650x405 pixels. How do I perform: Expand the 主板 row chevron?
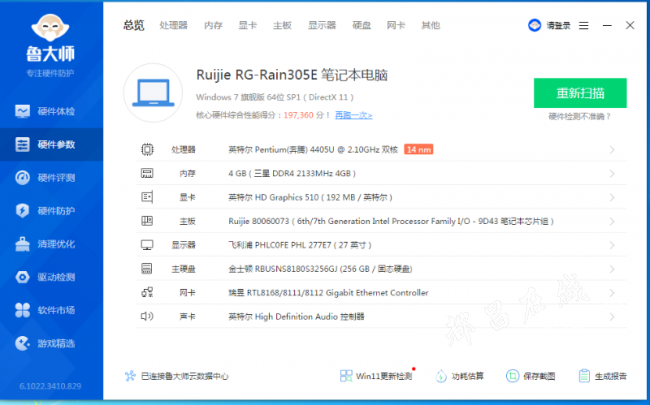[612, 221]
